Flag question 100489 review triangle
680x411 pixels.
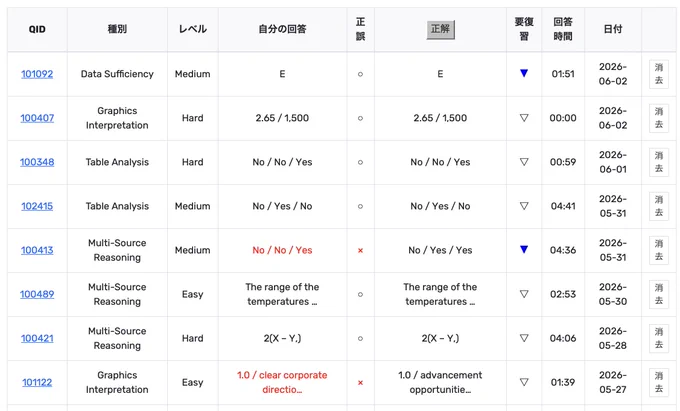pos(524,294)
